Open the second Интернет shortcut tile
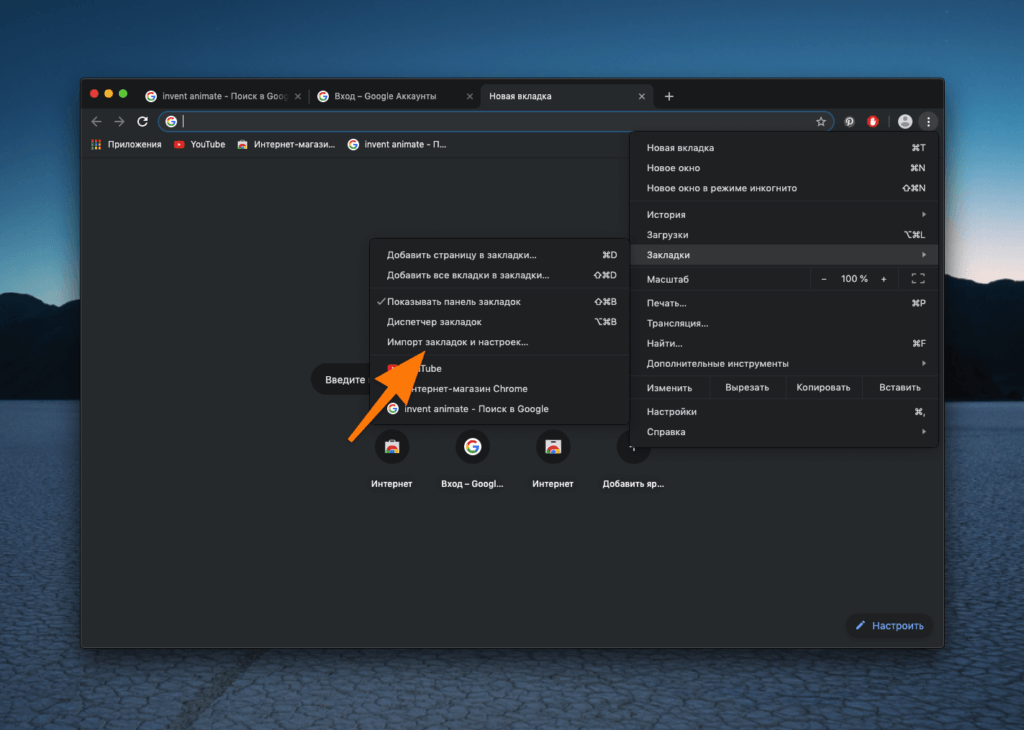 click(x=553, y=460)
